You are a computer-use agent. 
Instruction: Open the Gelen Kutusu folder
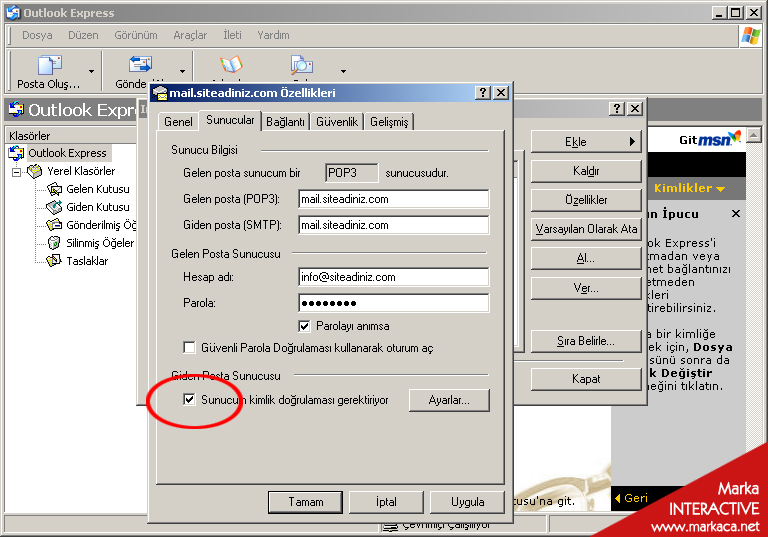pyautogui.click(x=97, y=189)
